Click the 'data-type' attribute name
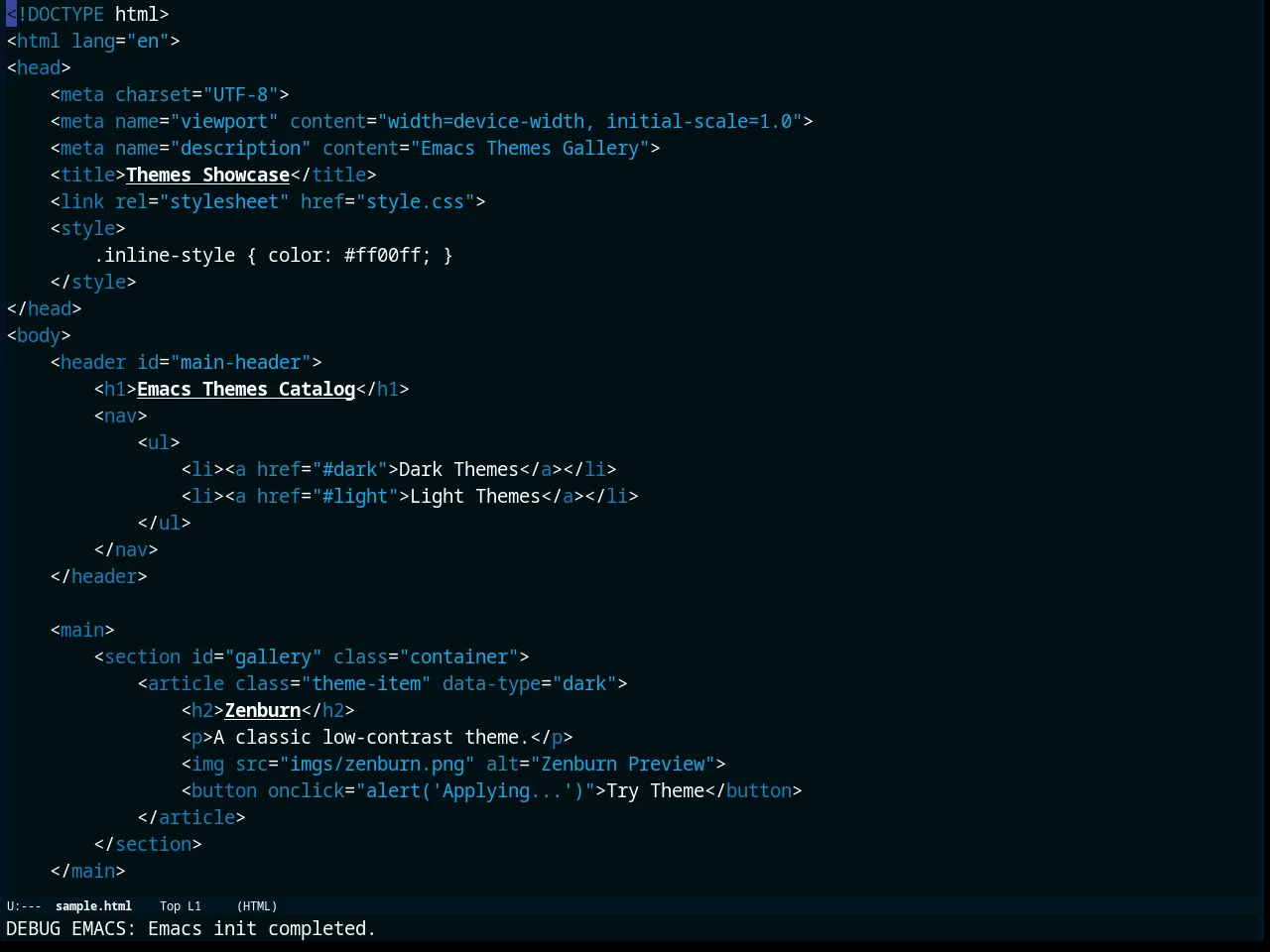This screenshot has width=1270, height=952. pos(491,684)
